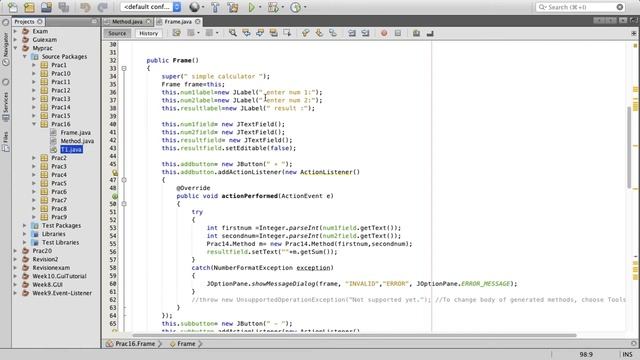Click the editor horizontal scrollbar
Screen dimensions: 640x360
coord(354,335)
